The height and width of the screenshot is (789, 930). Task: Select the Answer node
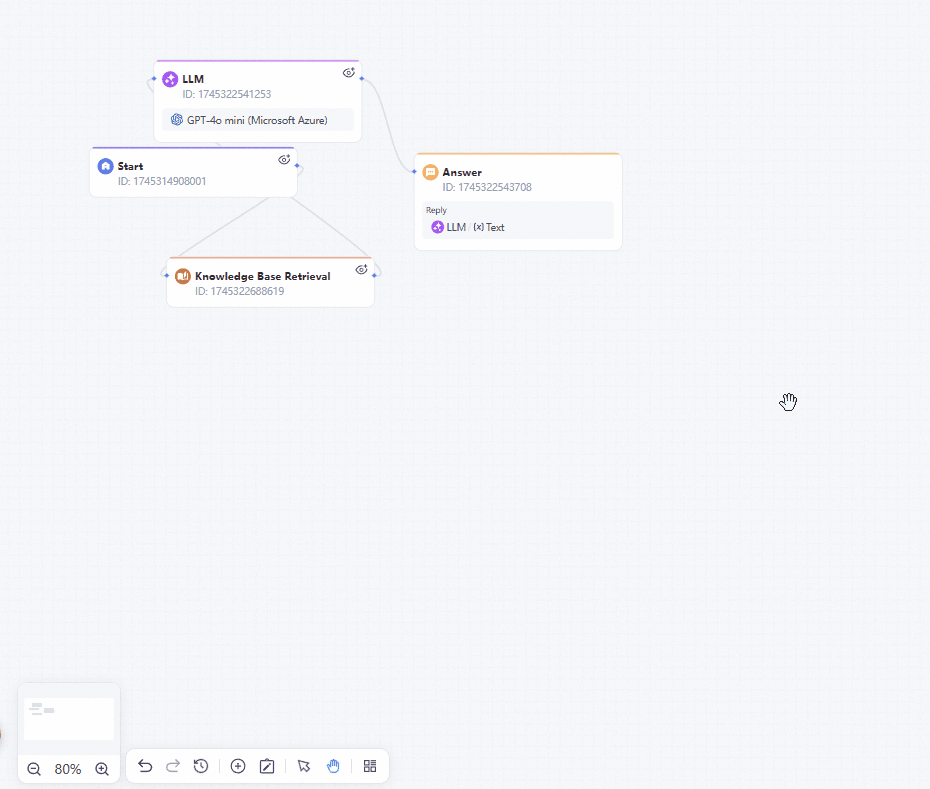click(518, 202)
